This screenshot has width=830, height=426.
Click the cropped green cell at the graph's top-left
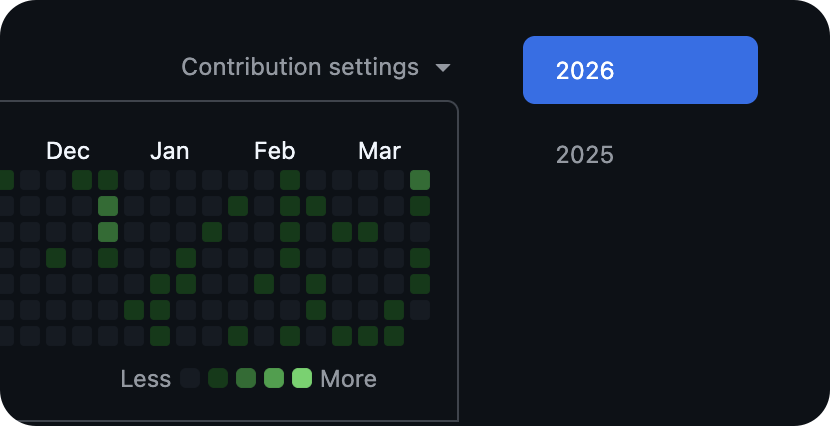[6, 180]
